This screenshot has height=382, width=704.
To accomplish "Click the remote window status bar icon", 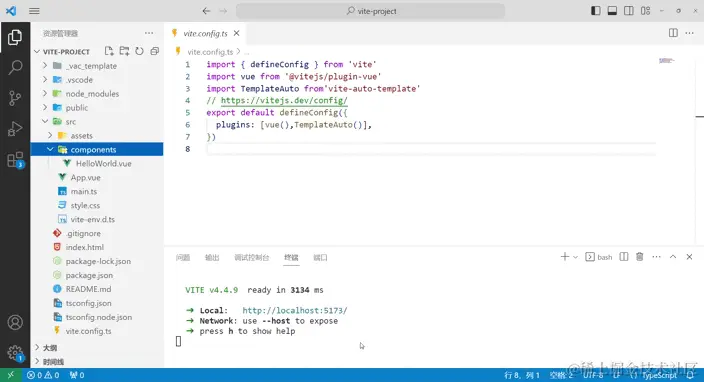I will point(10,375).
